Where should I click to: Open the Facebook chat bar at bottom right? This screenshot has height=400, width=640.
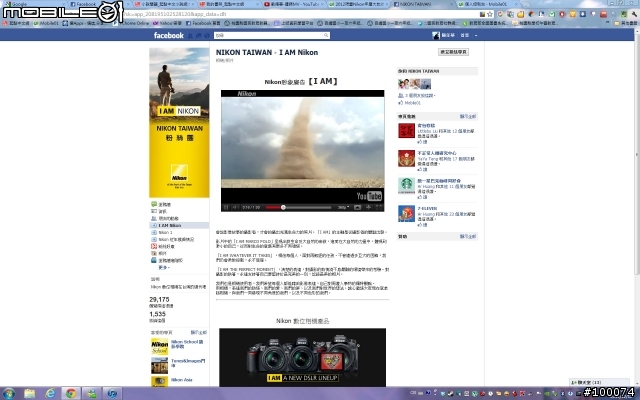(599, 382)
